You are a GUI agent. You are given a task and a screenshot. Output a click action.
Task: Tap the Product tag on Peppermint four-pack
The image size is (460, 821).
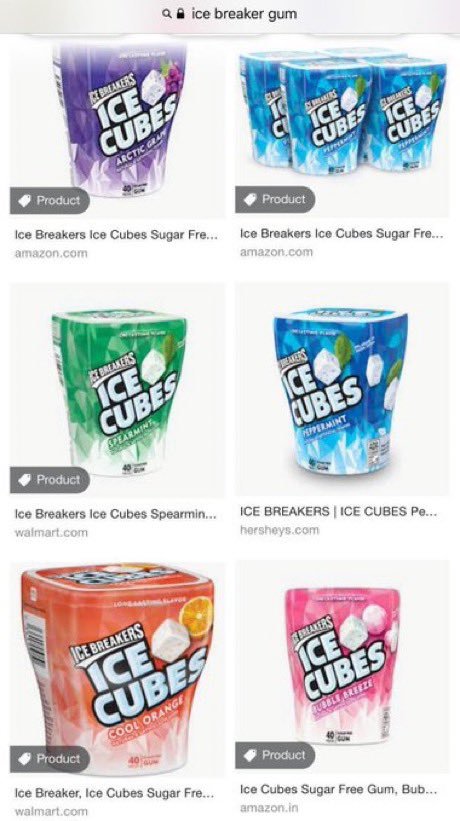point(275,199)
